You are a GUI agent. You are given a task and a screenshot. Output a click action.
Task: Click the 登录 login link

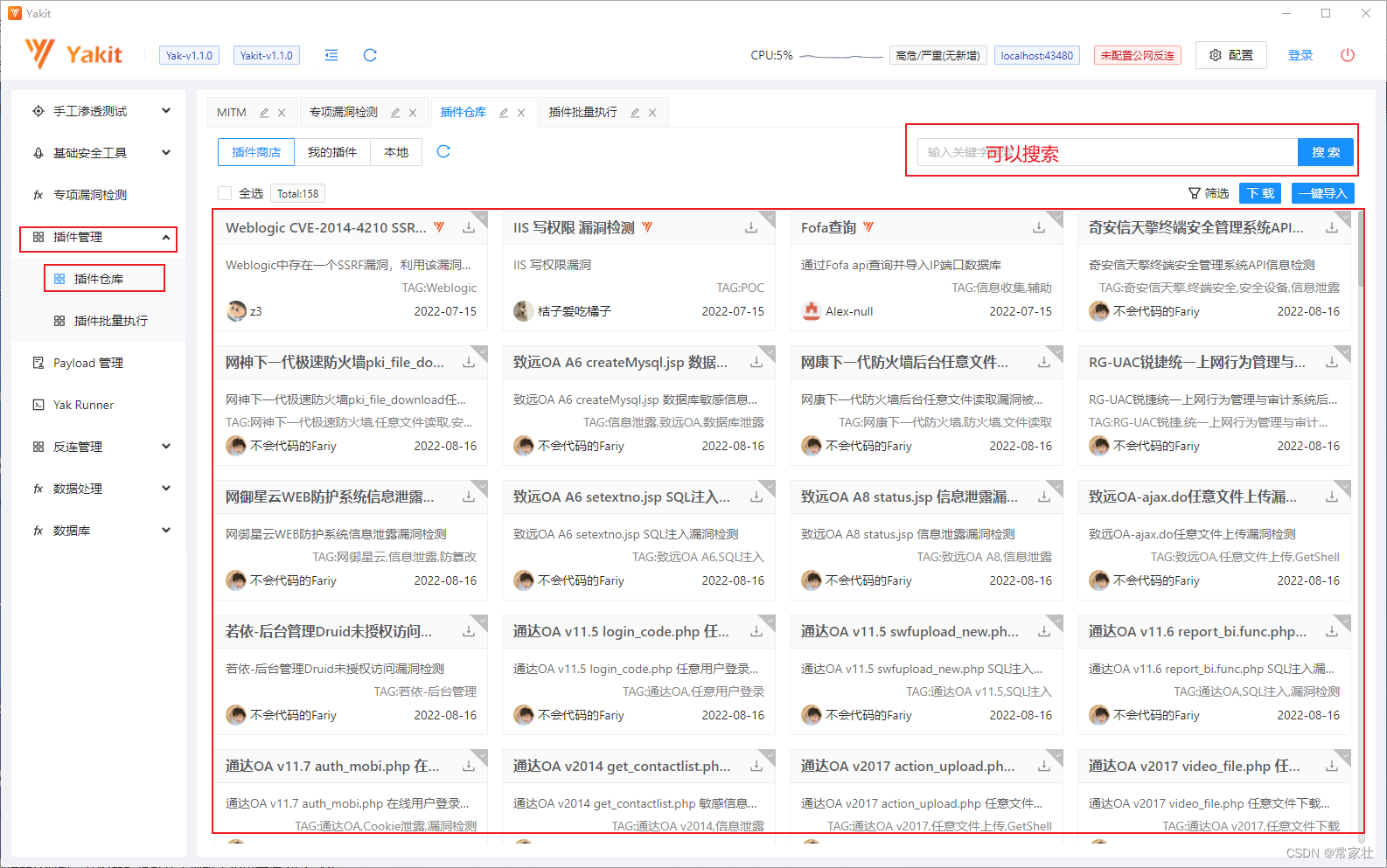[1300, 55]
